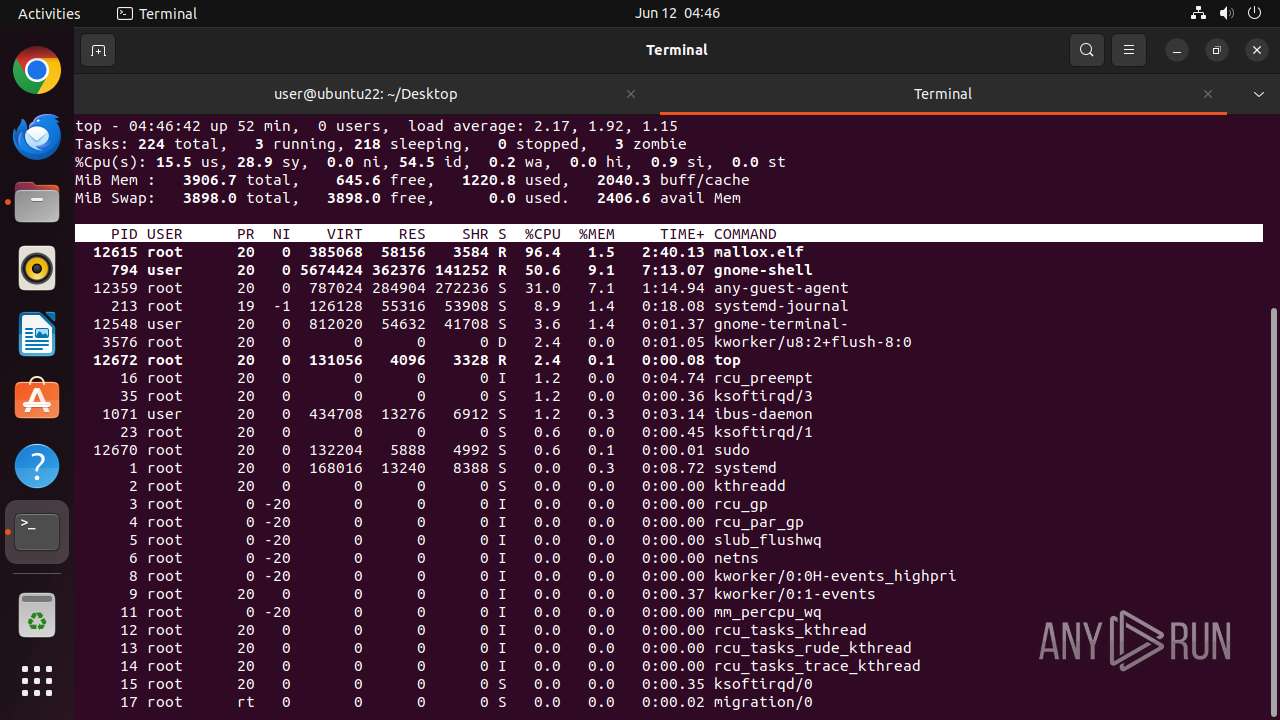The image size is (1280, 720).
Task: Show Applications grid in the dock
Action: [x=37, y=681]
